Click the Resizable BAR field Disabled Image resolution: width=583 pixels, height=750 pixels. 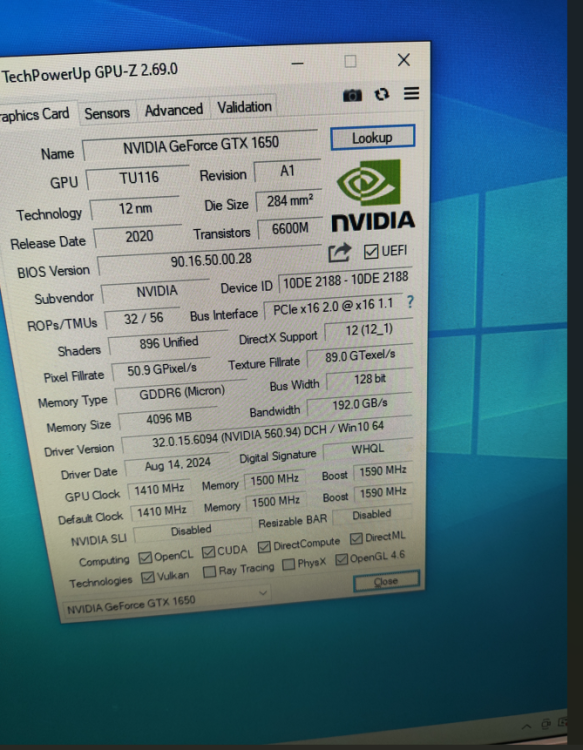[x=372, y=514]
